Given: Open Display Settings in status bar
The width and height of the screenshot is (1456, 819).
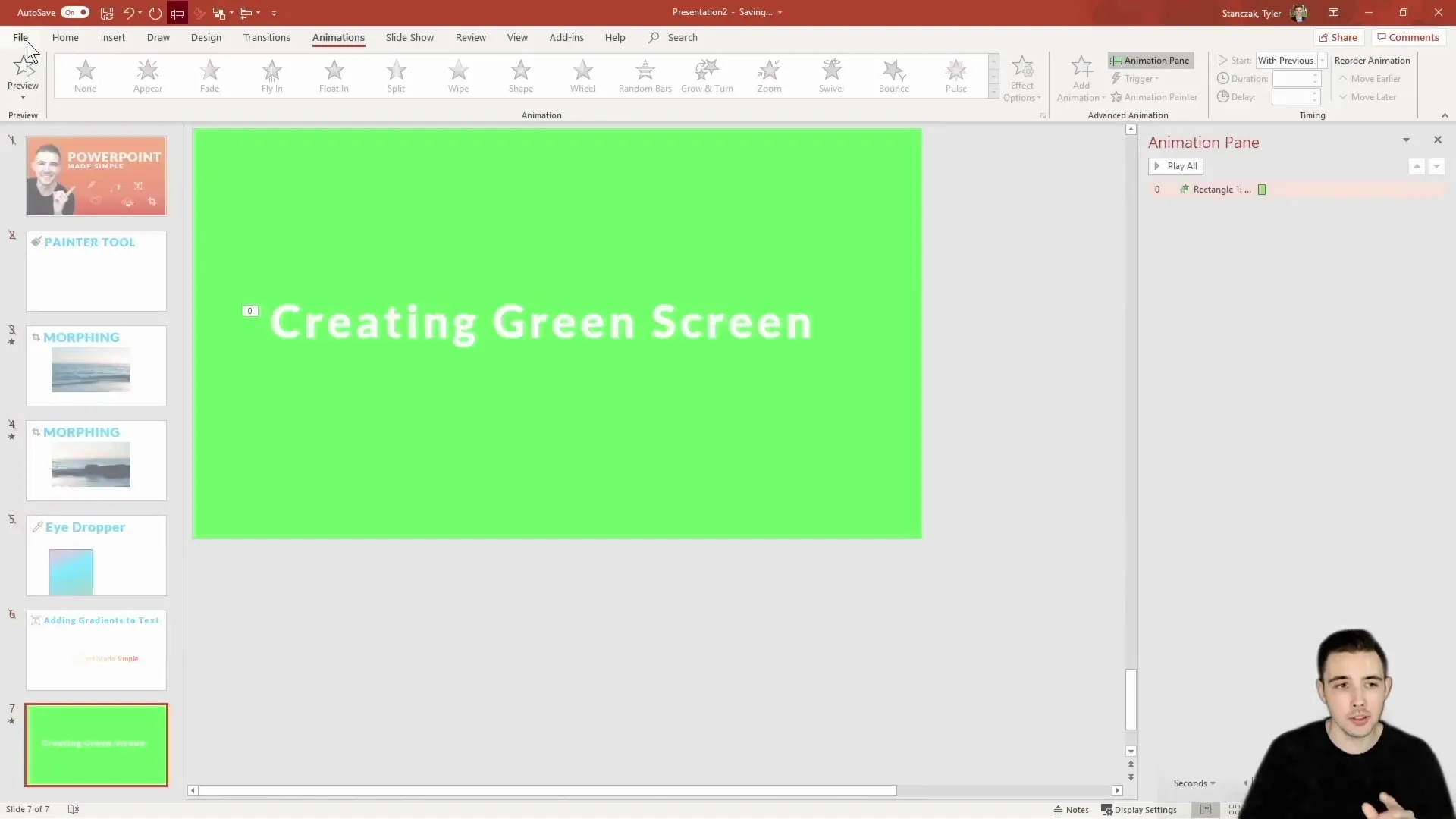Looking at the screenshot, I should 1139,810.
